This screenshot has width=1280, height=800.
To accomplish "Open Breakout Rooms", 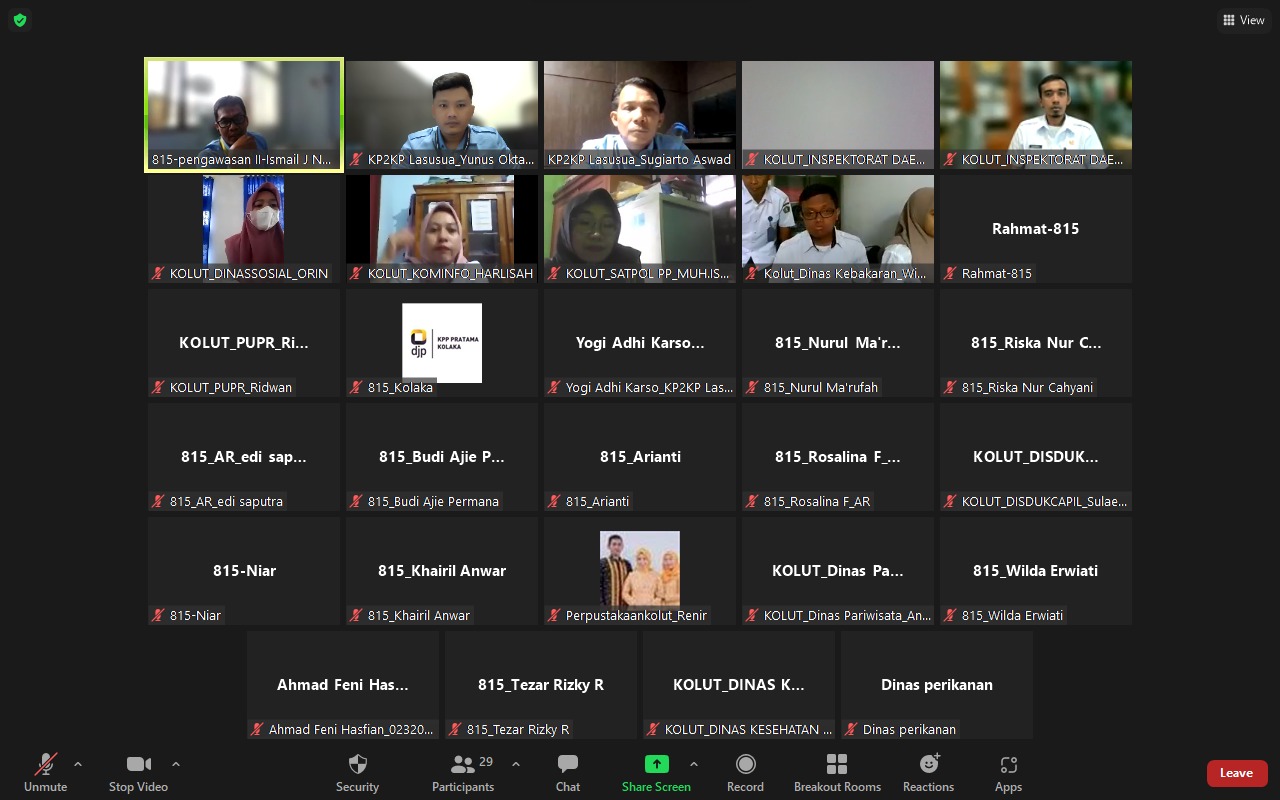I will (x=837, y=772).
